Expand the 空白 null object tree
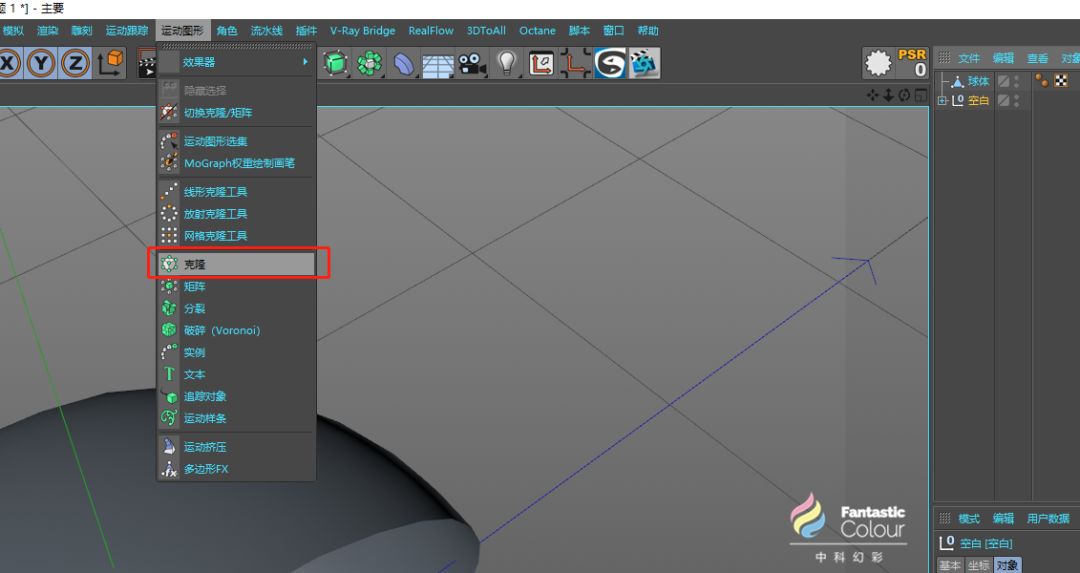This screenshot has height=573, width=1080. click(942, 101)
